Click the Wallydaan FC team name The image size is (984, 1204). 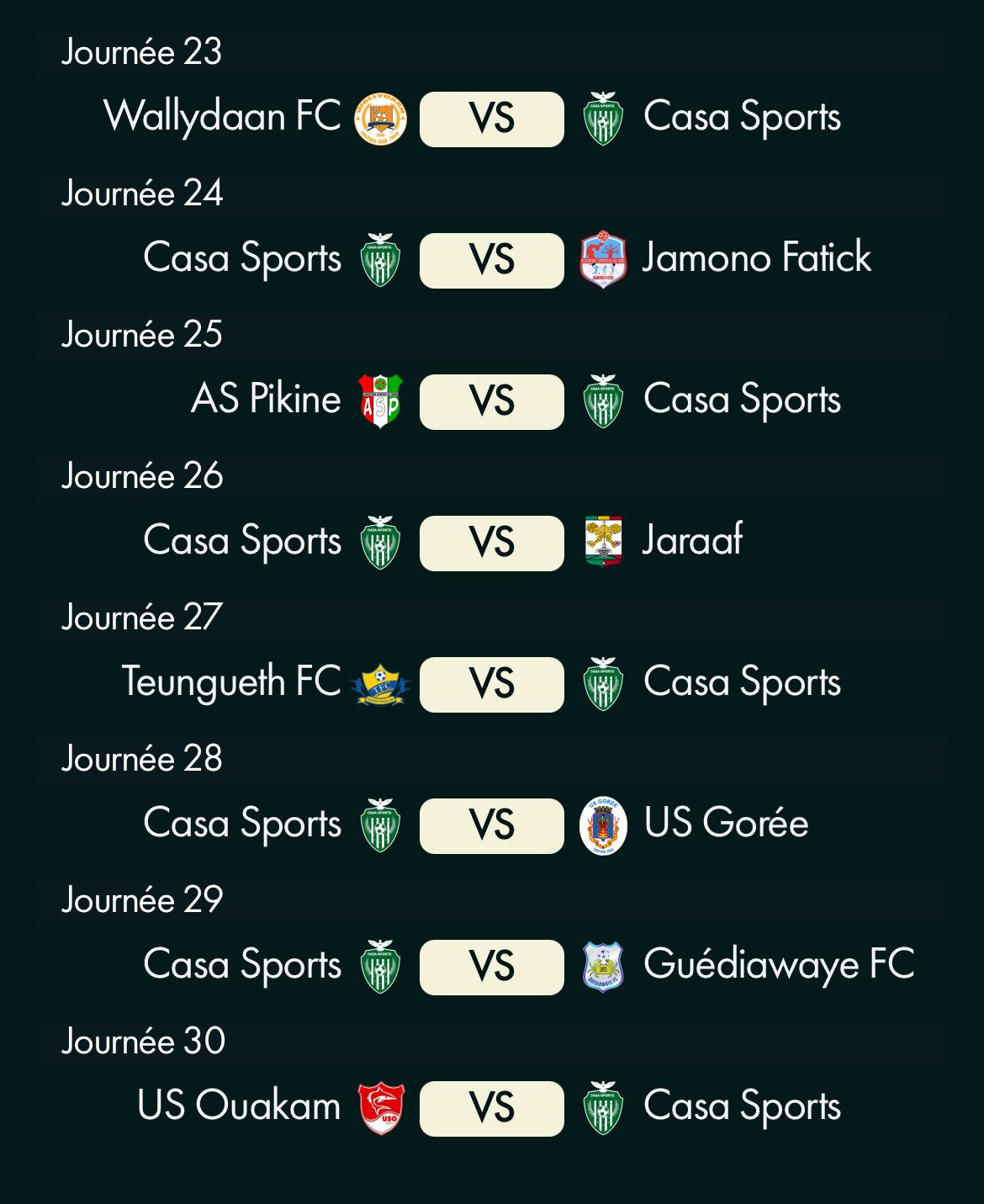tap(222, 117)
